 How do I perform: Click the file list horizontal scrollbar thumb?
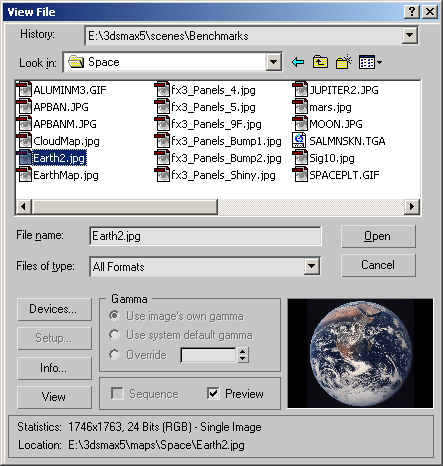tap(125, 207)
